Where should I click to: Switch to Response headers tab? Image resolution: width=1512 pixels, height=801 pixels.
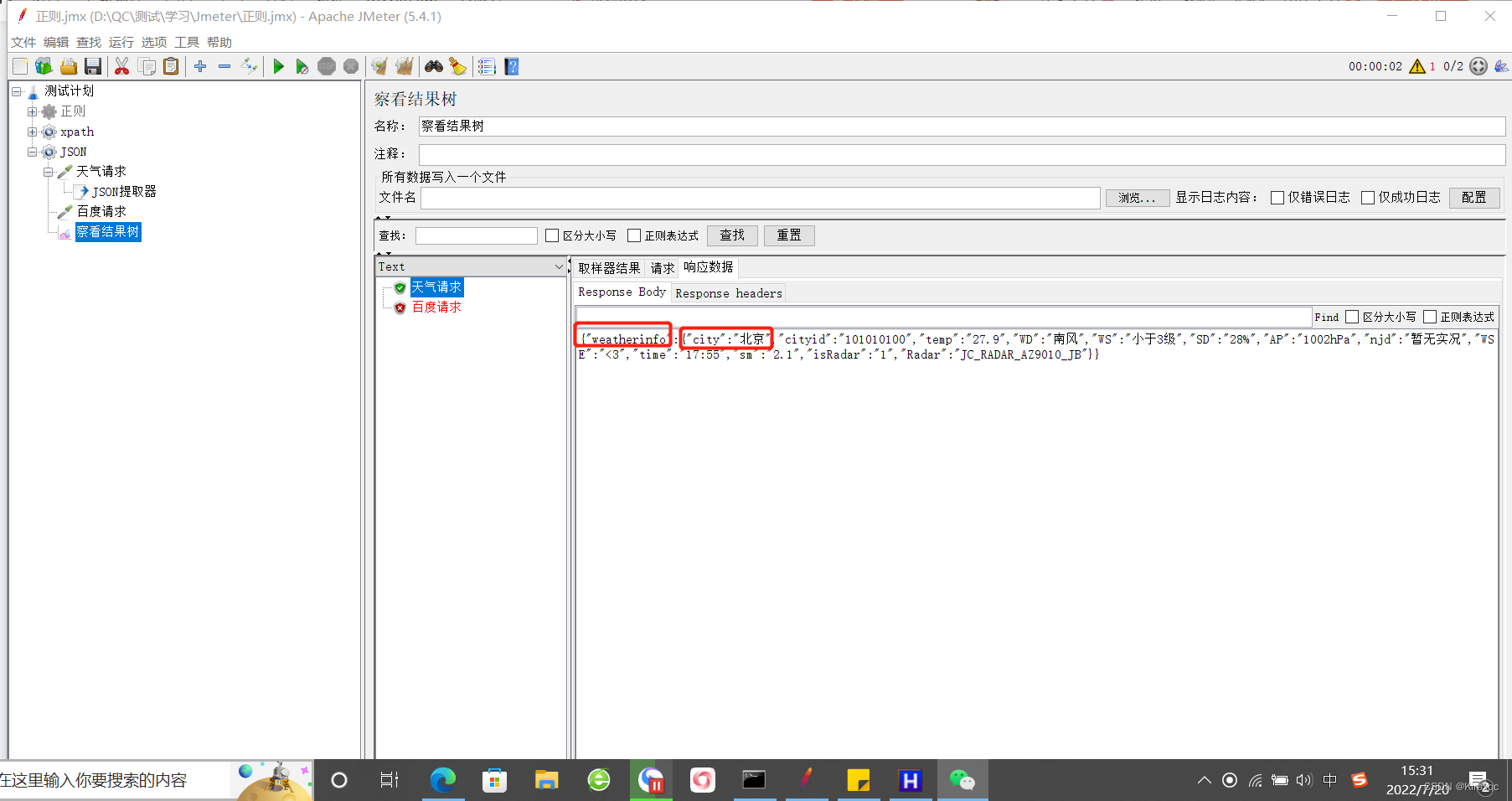coord(729,293)
